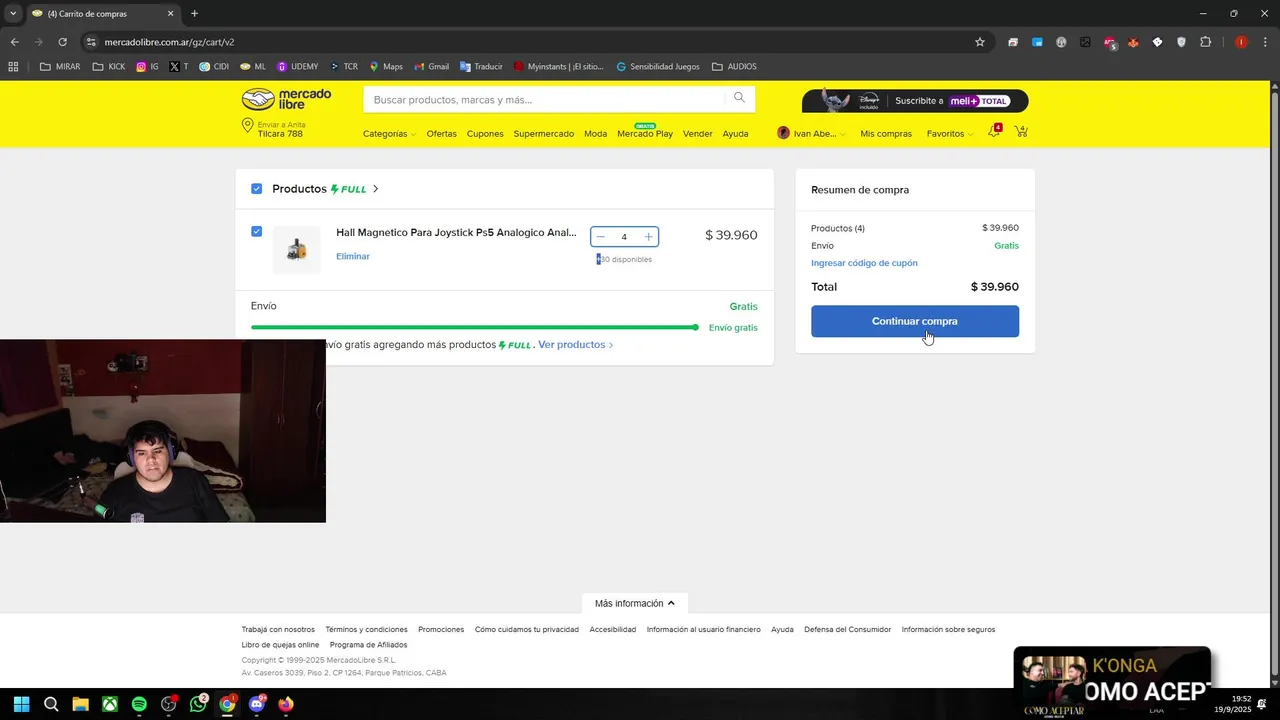Viewport: 1280px width, 720px height.
Task: Bookmark this page with the star icon
Action: pyautogui.click(x=980, y=42)
